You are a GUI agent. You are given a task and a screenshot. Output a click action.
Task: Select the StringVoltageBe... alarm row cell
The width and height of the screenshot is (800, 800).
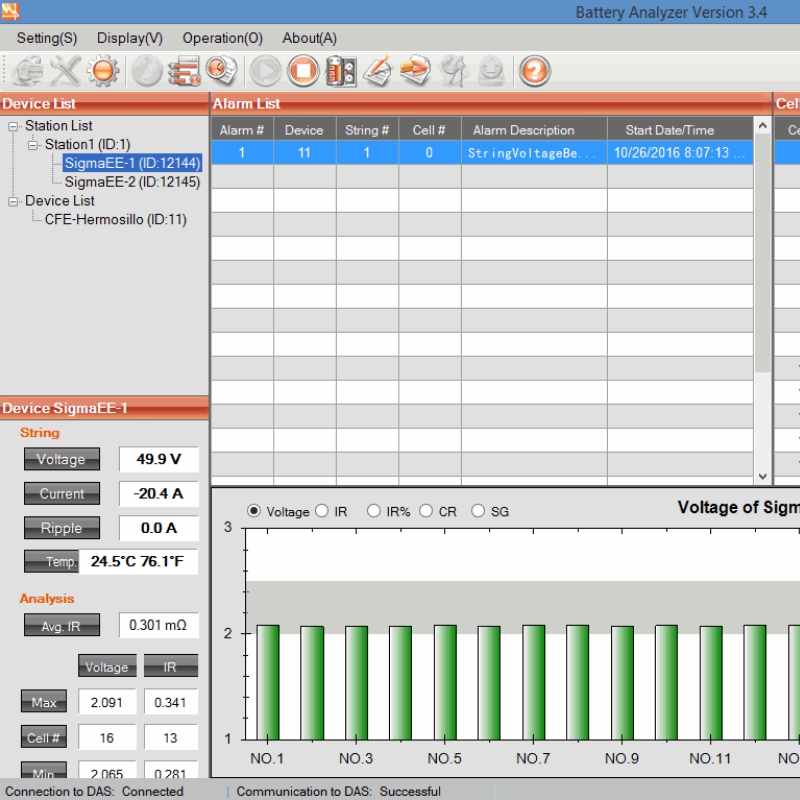(534, 153)
